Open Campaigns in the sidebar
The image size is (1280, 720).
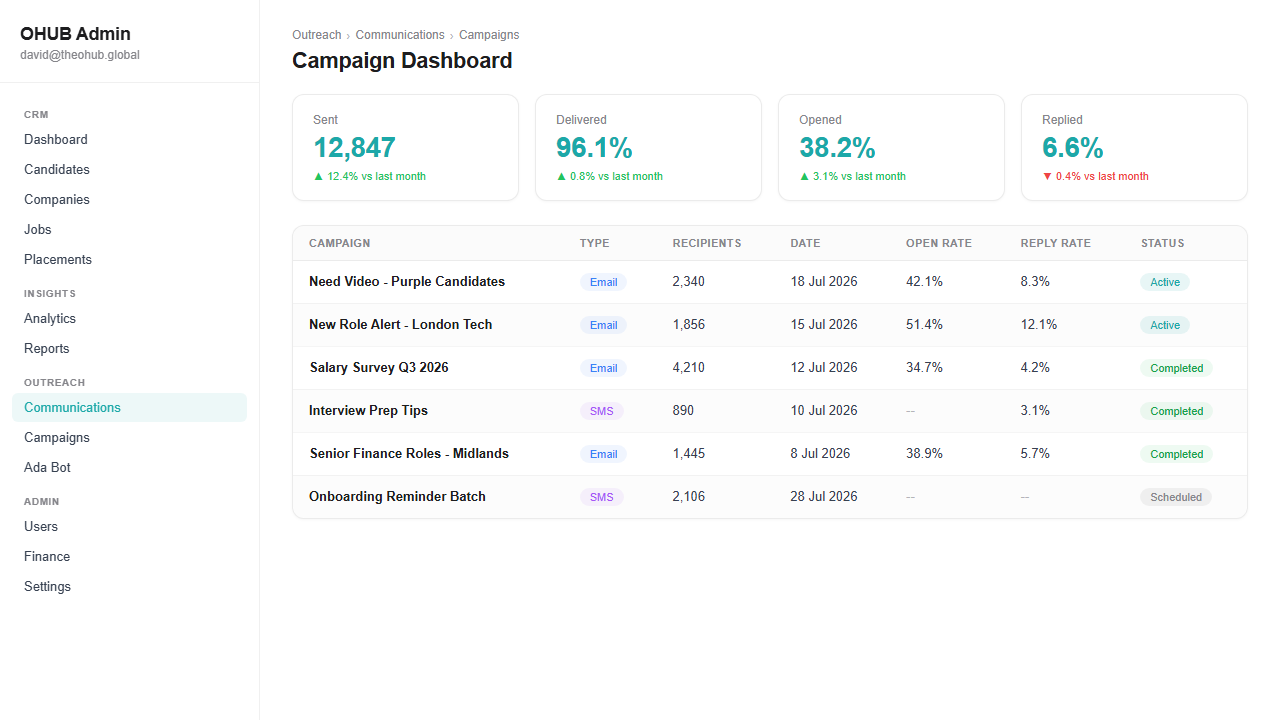[x=129, y=438]
